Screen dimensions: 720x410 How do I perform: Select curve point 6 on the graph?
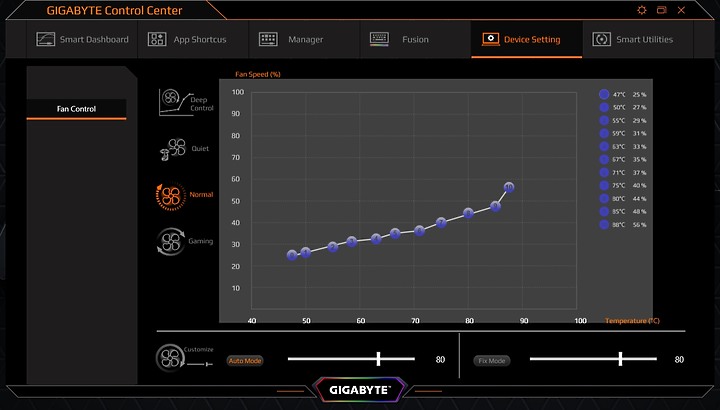tap(419, 230)
